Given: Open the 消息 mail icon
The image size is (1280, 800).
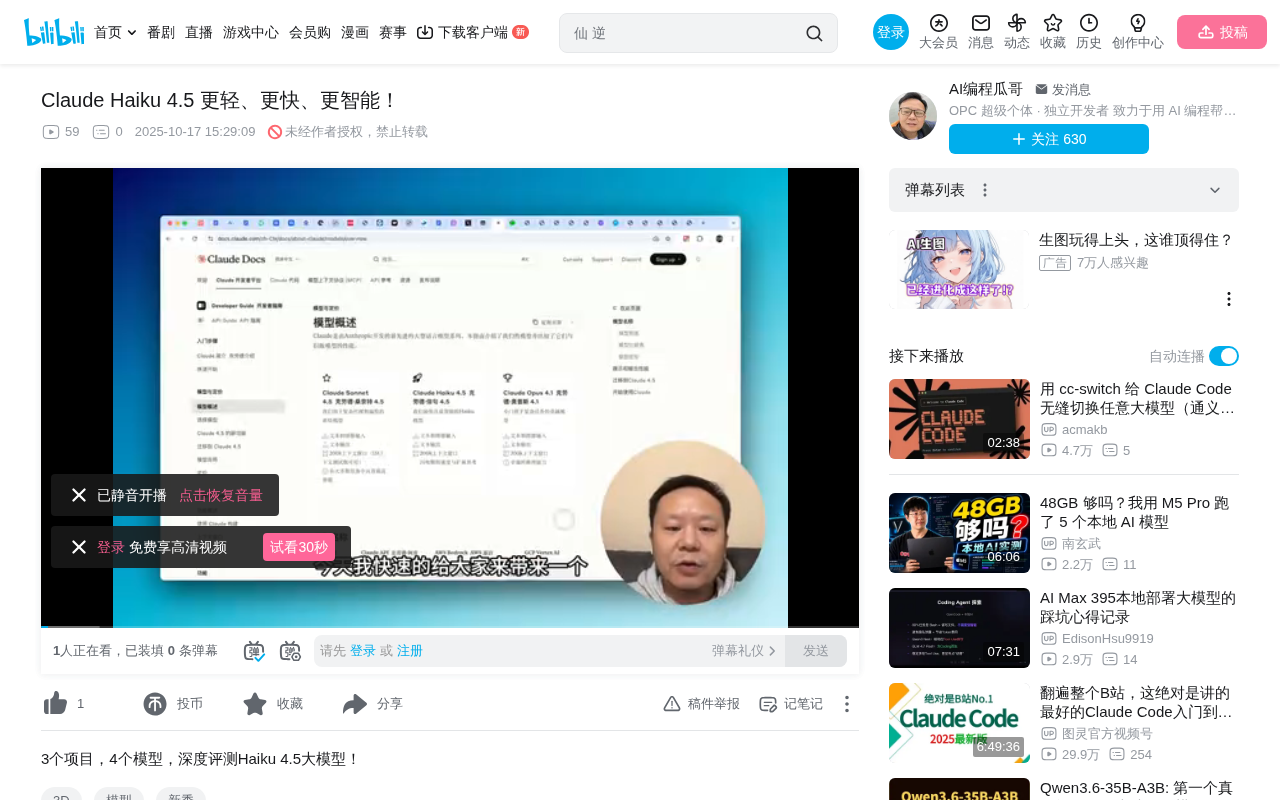Looking at the screenshot, I should [x=981, y=32].
